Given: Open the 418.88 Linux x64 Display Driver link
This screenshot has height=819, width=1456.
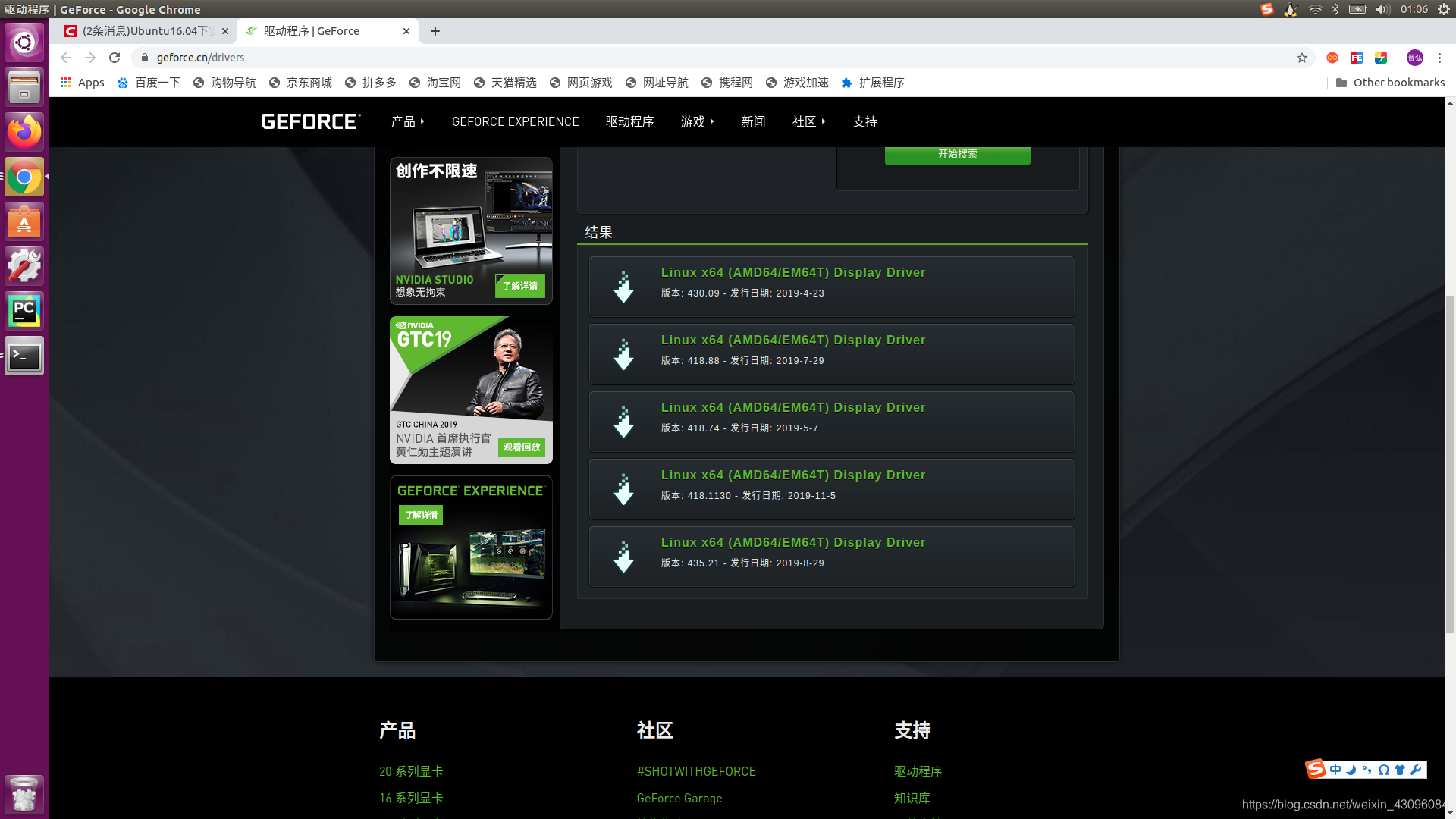Looking at the screenshot, I should [x=792, y=340].
